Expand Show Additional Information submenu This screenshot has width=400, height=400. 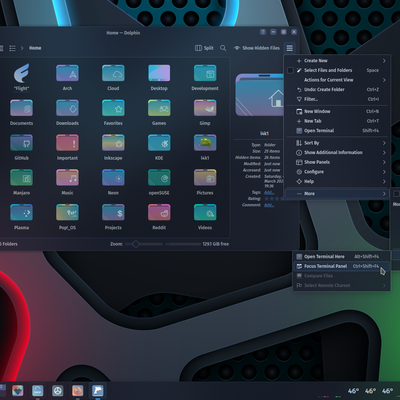tap(337, 153)
